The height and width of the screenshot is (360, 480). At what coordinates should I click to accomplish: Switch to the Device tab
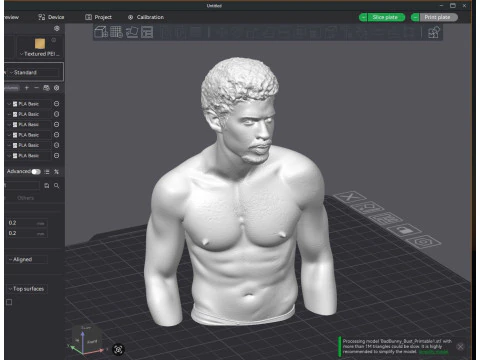[x=51, y=17]
